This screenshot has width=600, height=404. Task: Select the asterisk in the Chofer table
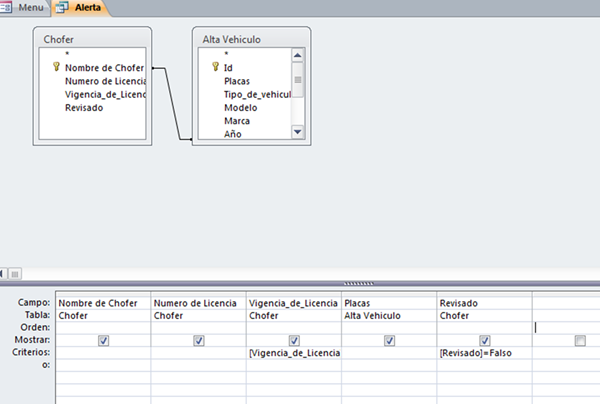pyautogui.click(x=67, y=54)
